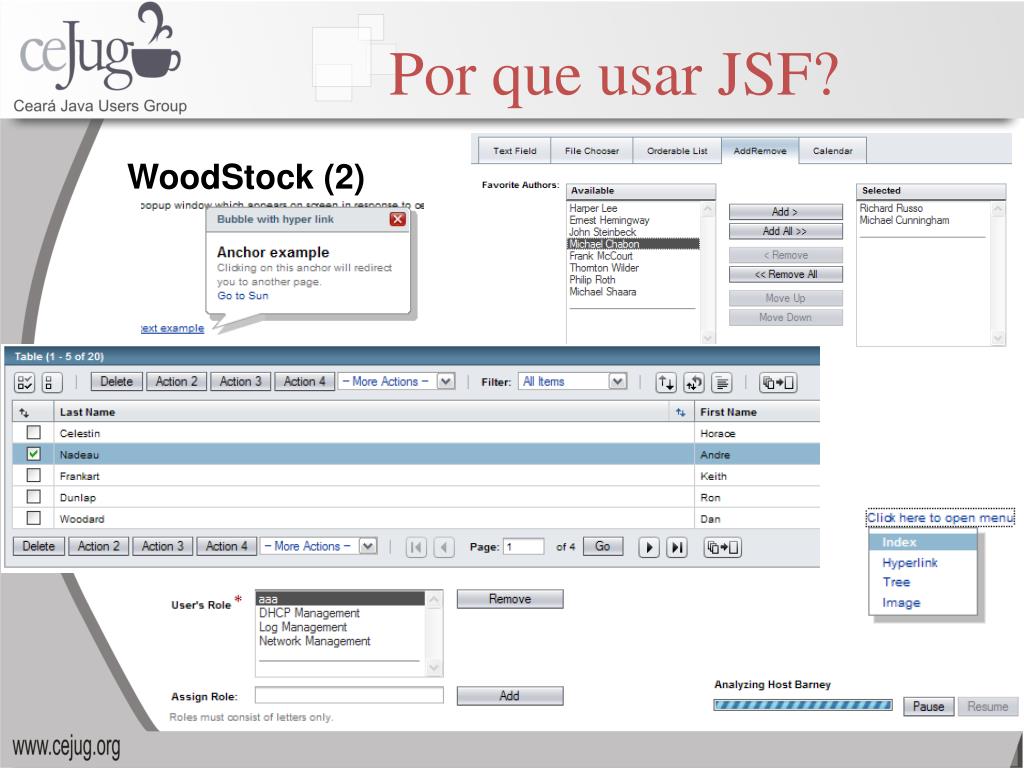Image resolution: width=1024 pixels, height=768 pixels.
Task: Choose Hyperlink in the popup menu
Action: tap(910, 562)
